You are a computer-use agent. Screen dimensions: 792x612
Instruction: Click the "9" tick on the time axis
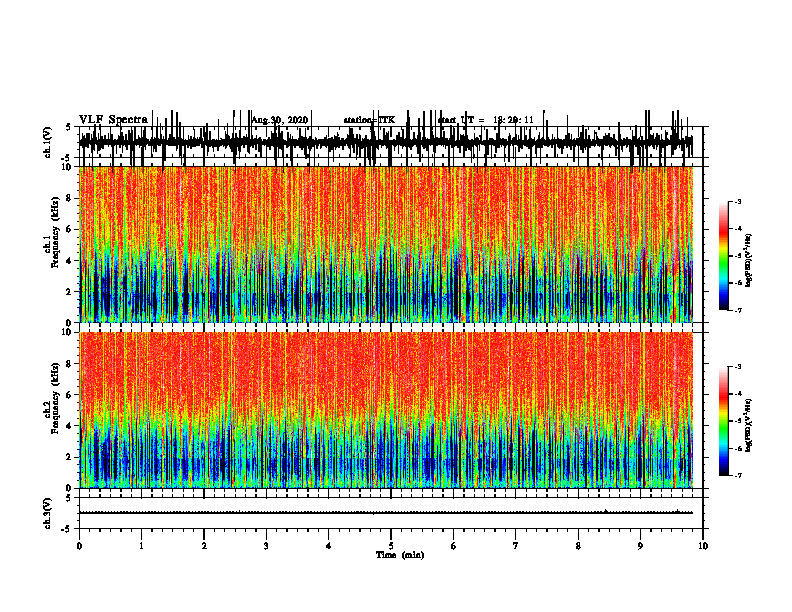(x=640, y=546)
